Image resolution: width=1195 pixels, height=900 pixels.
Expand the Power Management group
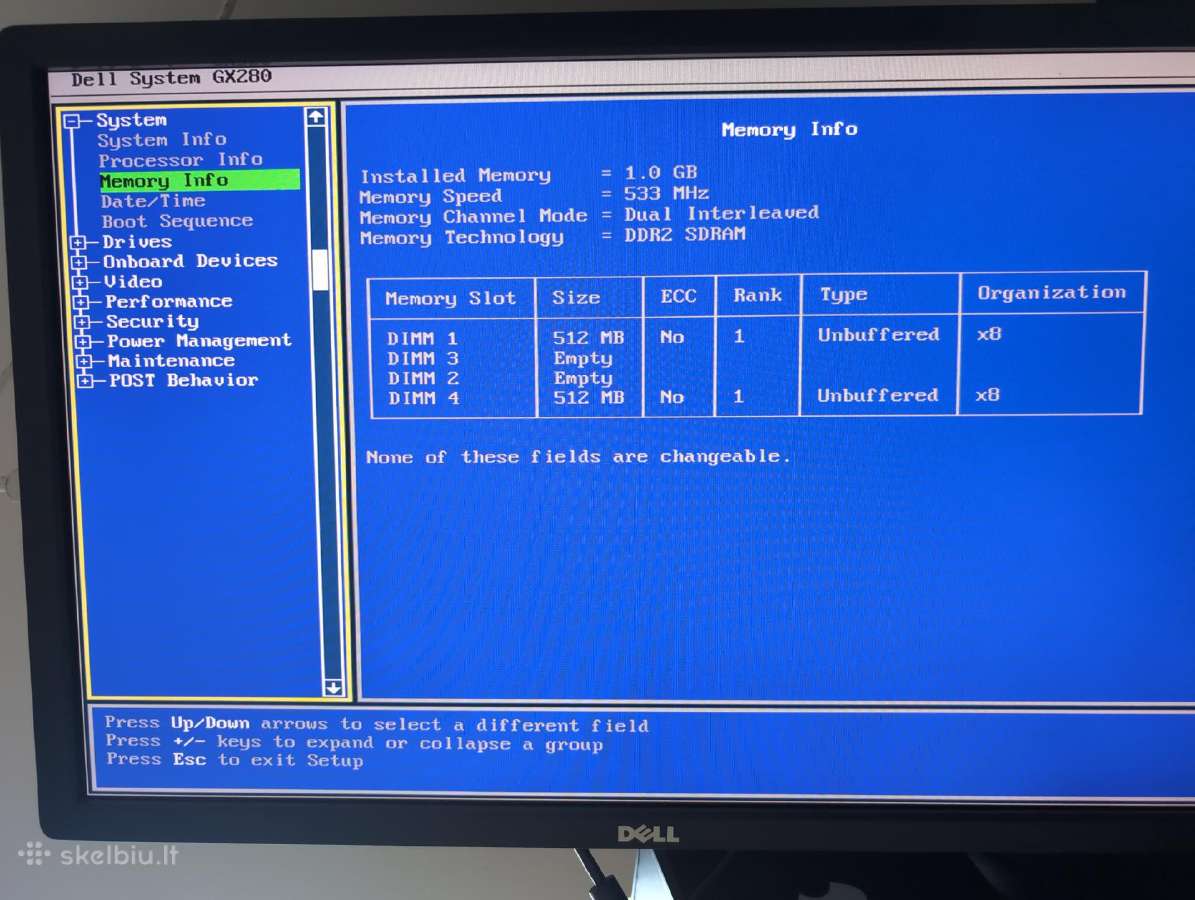(x=83, y=342)
